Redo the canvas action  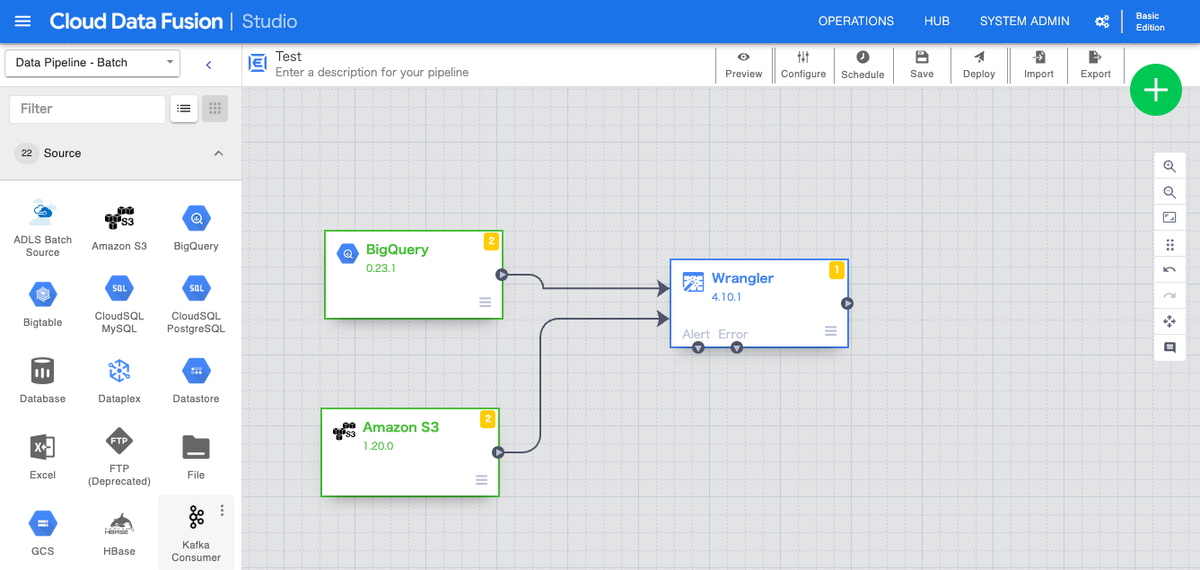[1169, 296]
